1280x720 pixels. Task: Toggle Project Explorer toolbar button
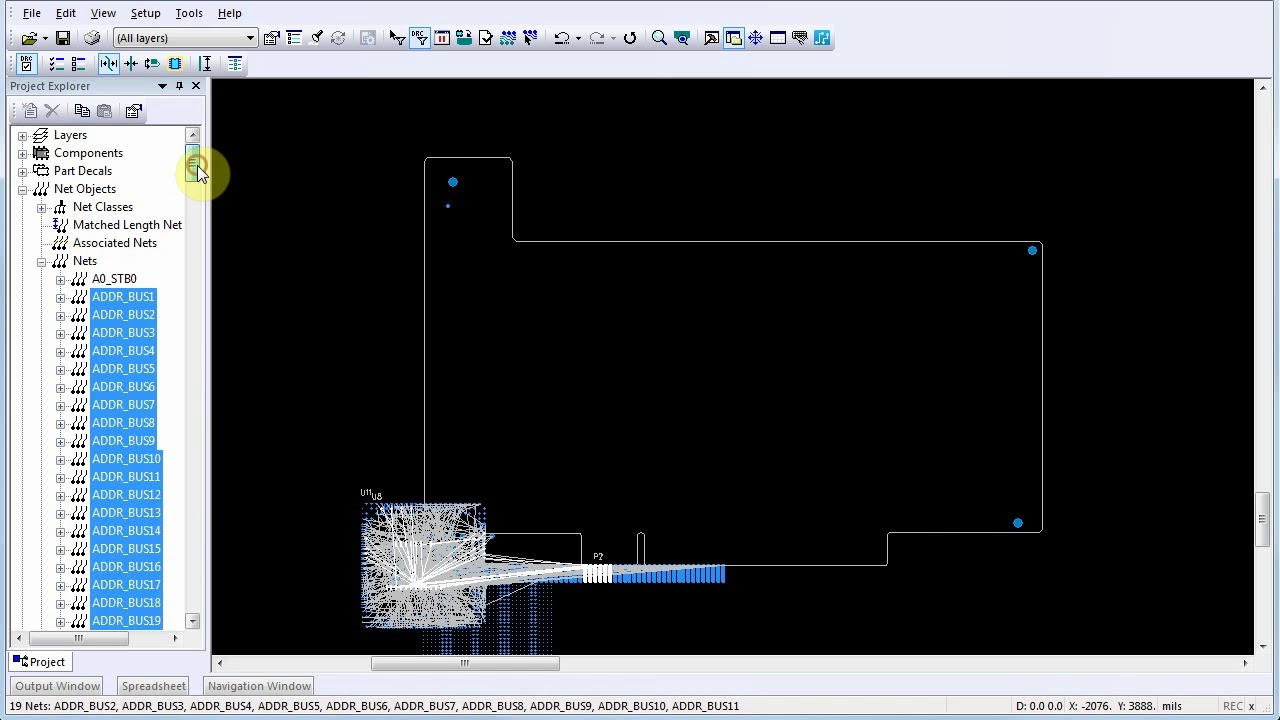[733, 38]
